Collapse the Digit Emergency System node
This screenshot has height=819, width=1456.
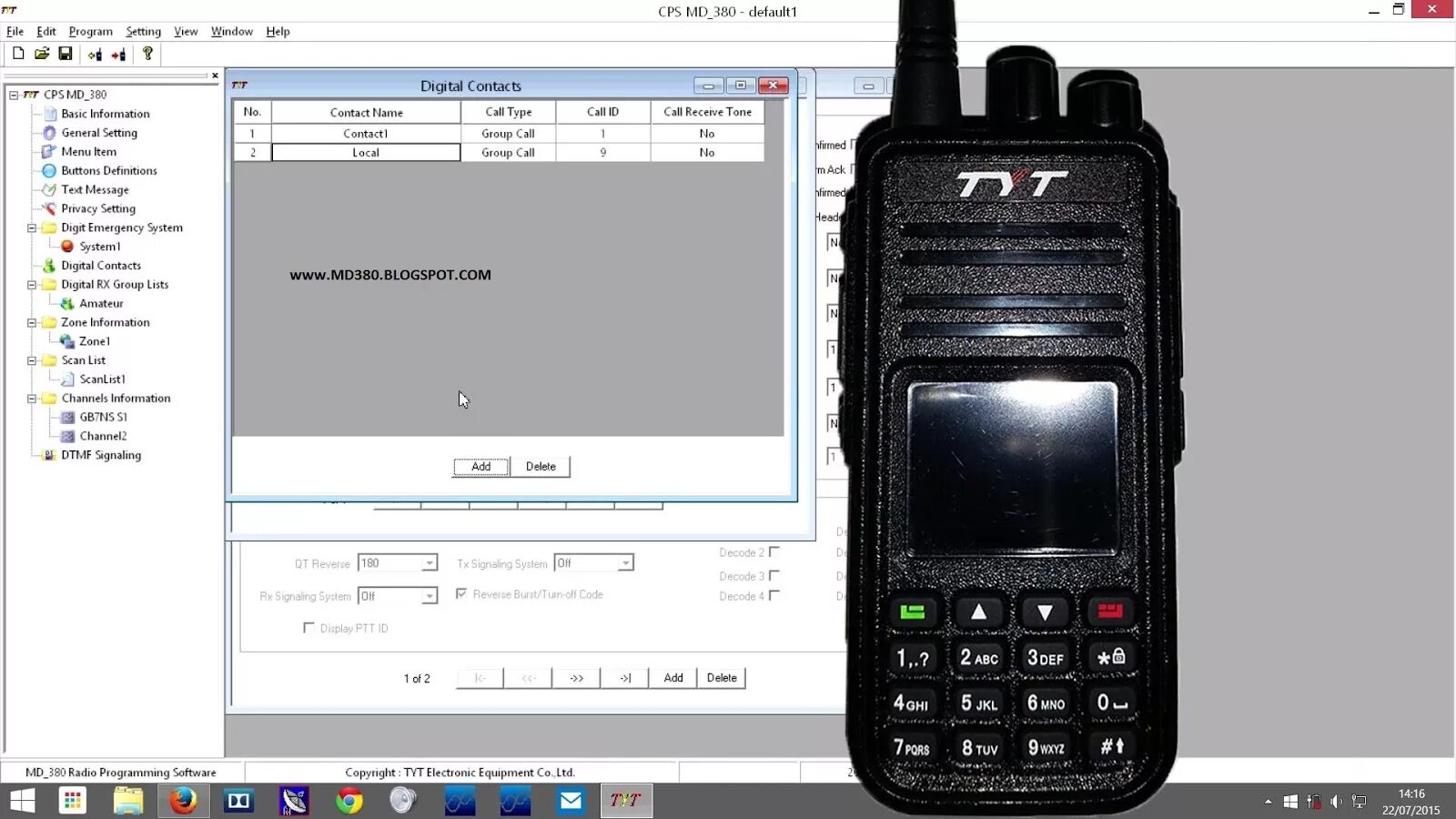click(x=32, y=227)
